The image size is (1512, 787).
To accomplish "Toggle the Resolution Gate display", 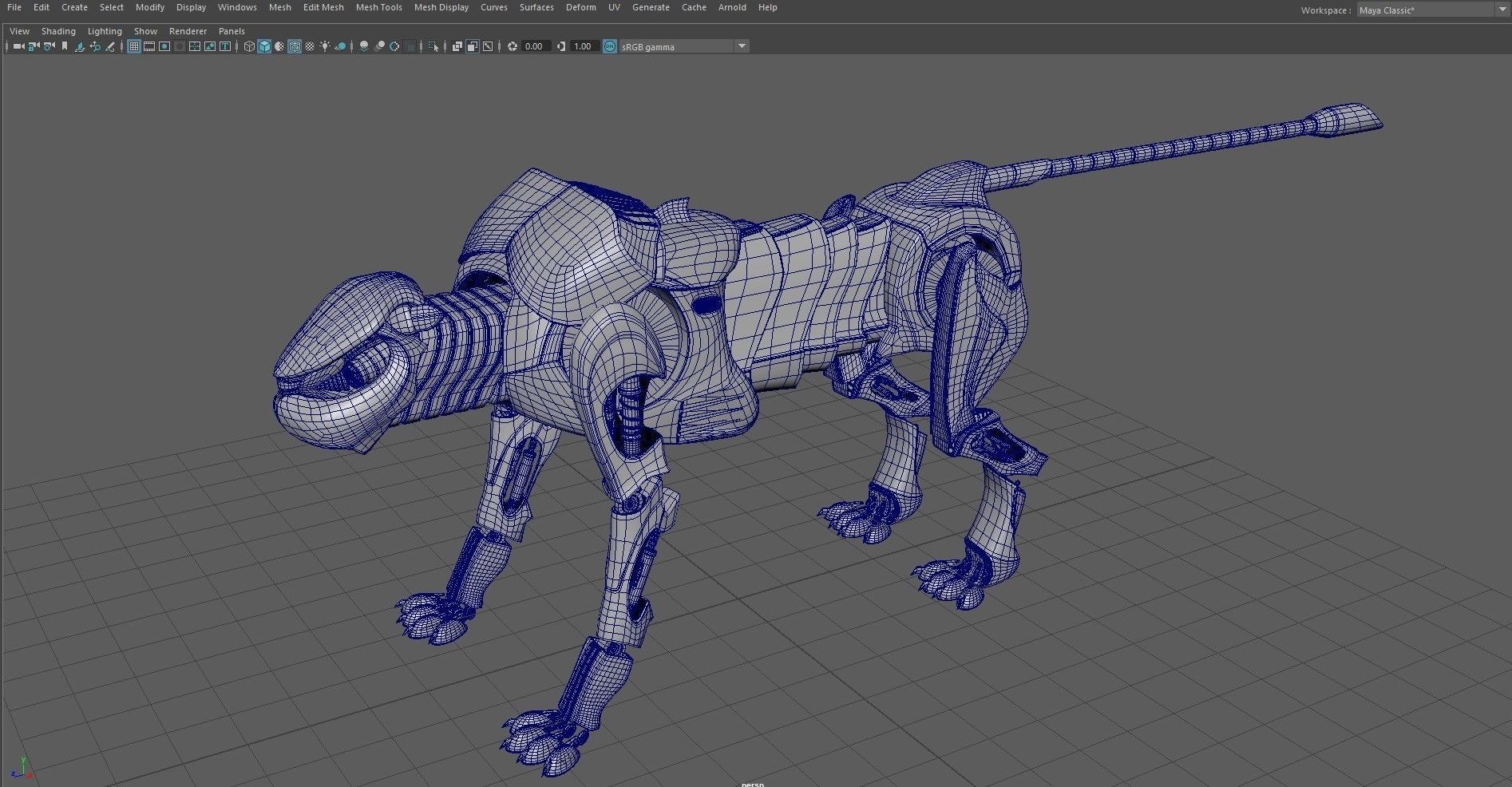I will point(164,46).
